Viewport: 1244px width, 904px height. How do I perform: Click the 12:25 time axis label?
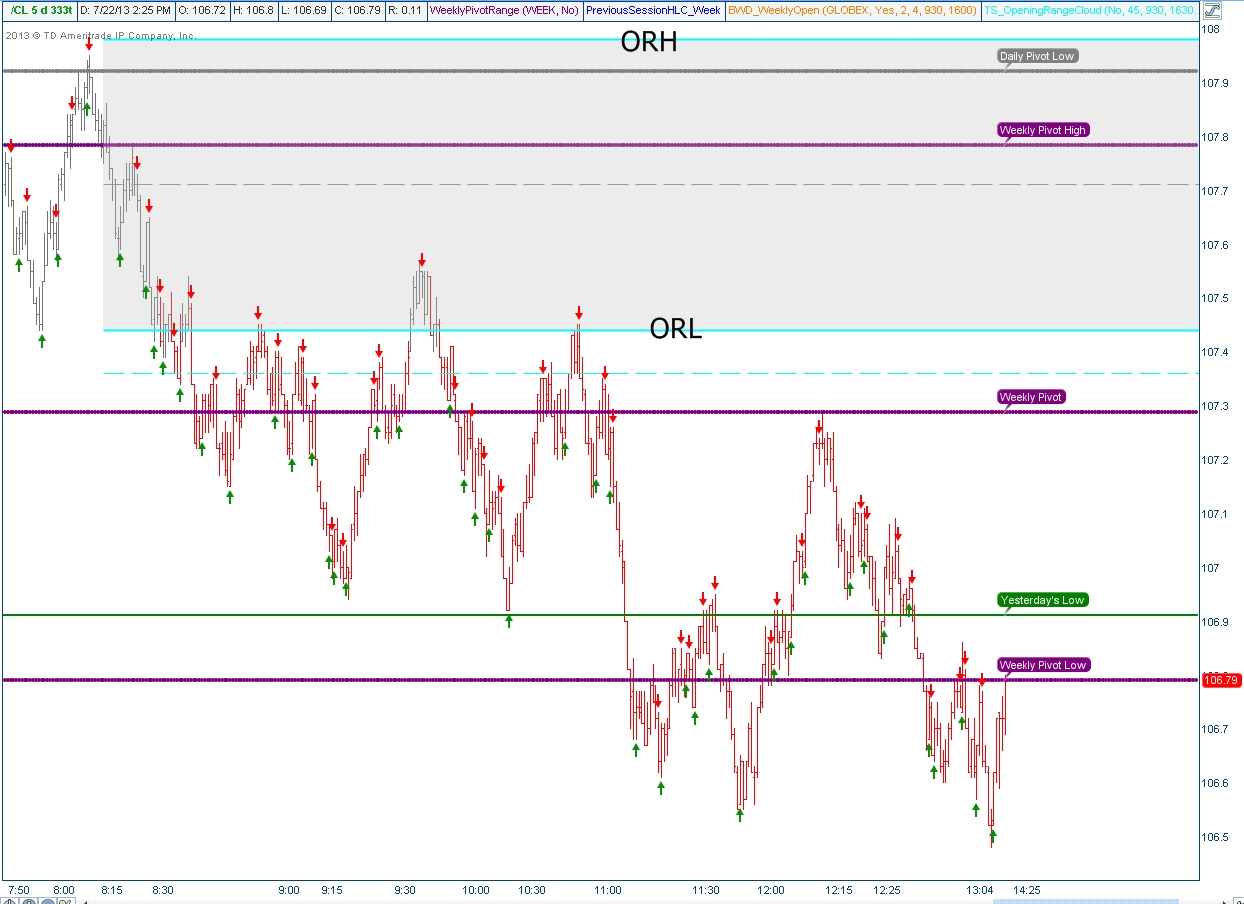coord(887,890)
